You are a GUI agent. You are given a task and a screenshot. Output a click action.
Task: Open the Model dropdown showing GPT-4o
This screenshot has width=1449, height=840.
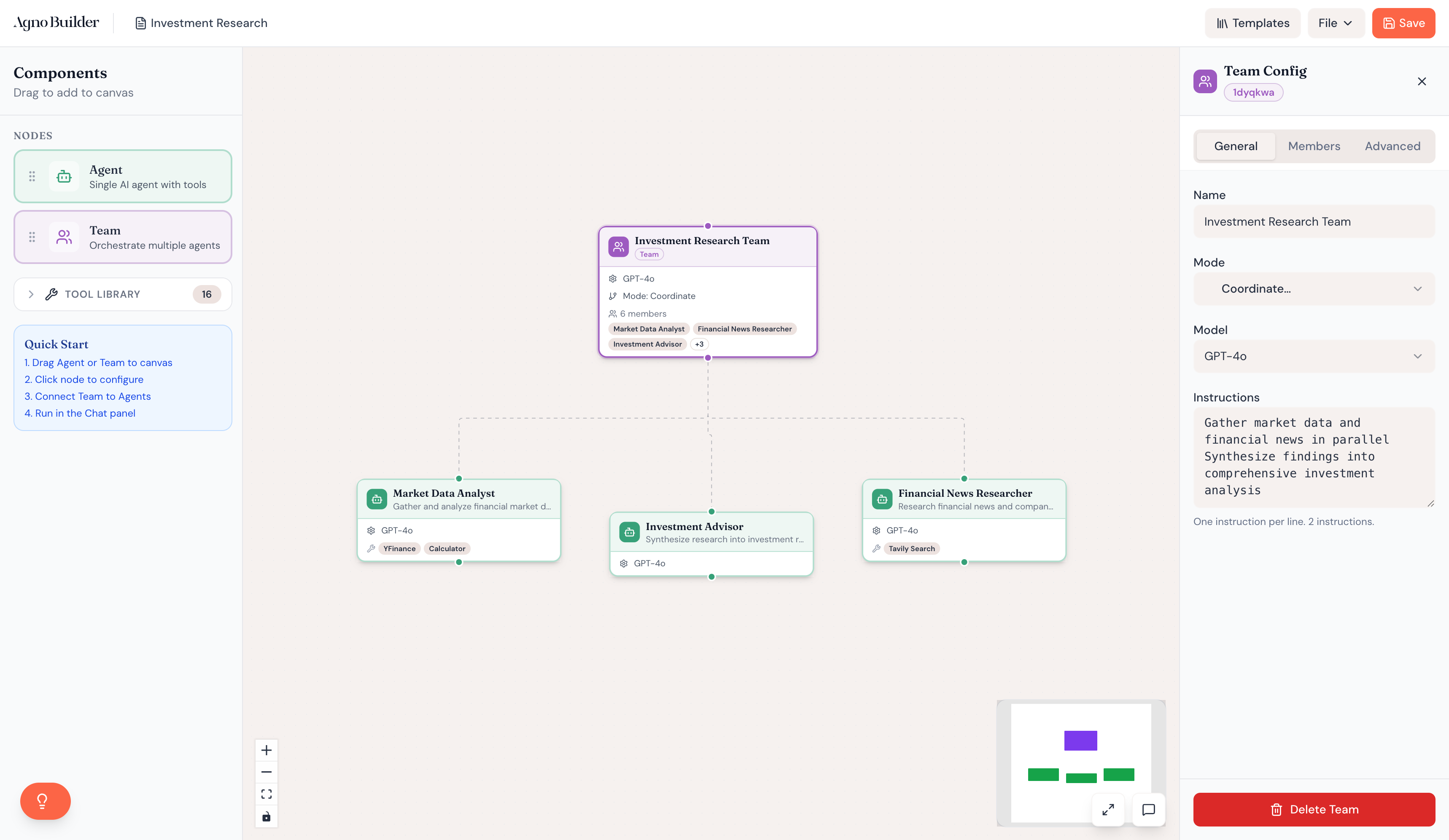tap(1313, 356)
